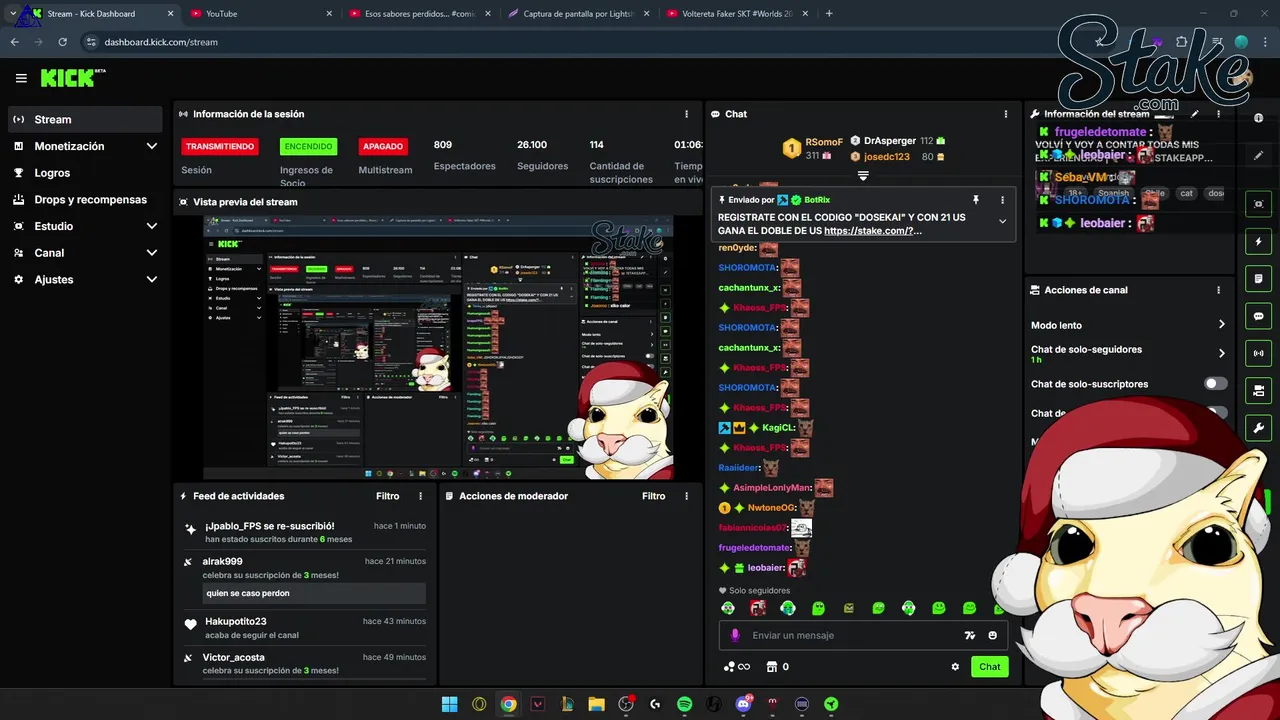Screen dimensions: 1280x720
Task: Open options menu of Información de la sesión
Action: [686, 114]
